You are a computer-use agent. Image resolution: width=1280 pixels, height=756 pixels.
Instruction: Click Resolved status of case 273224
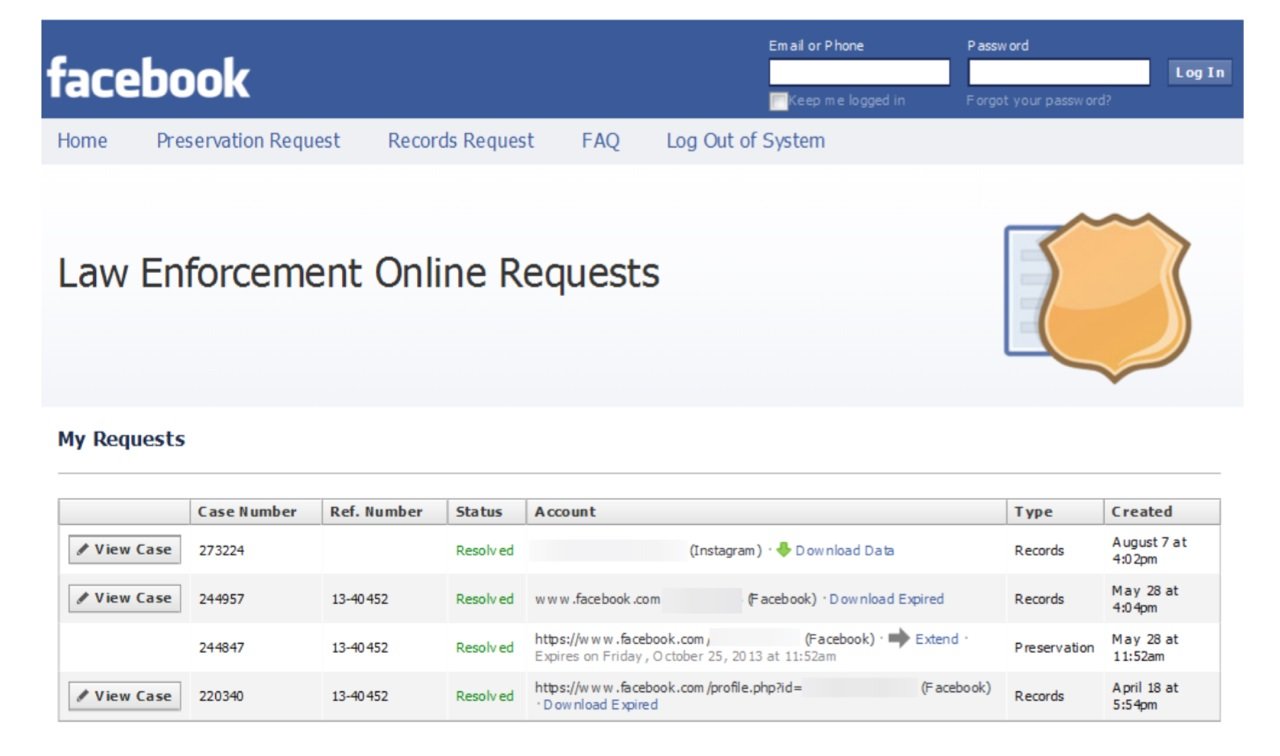tap(485, 550)
